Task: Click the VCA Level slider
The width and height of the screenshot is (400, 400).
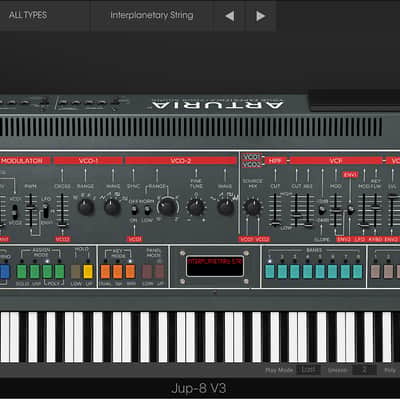Action: (392, 211)
